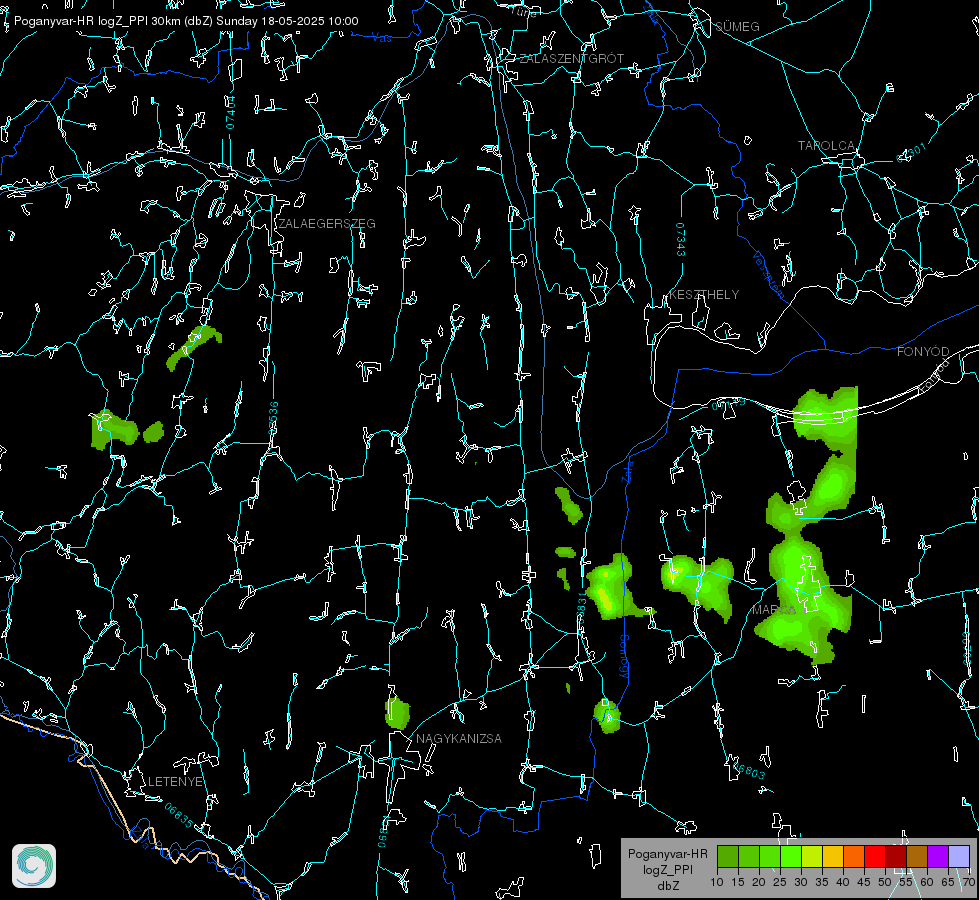Select the 45-50 dBZ red legend swatch
The height and width of the screenshot is (900, 979).
click(x=875, y=856)
